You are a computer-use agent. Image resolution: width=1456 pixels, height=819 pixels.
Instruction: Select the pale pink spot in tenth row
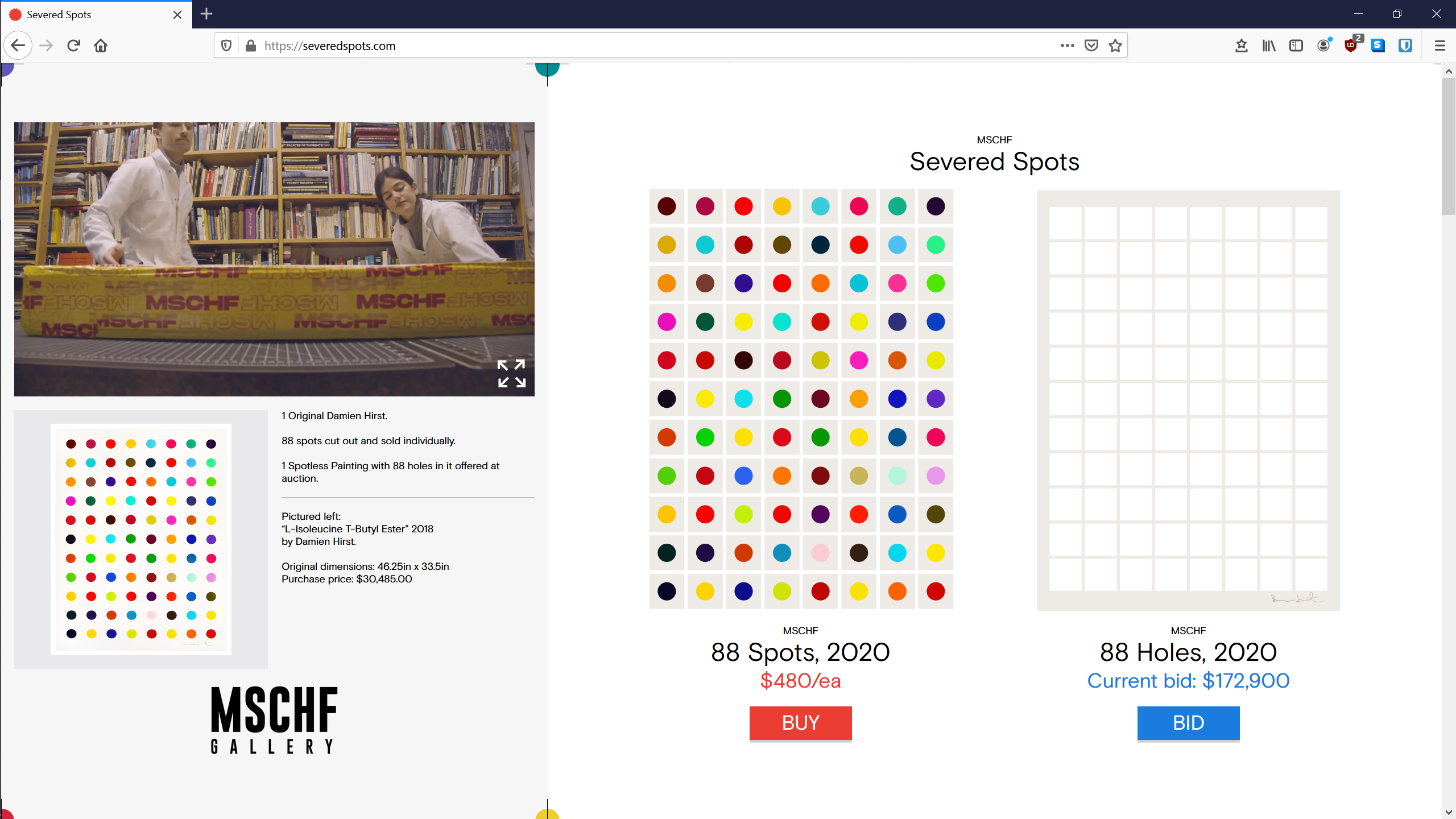pos(820,553)
